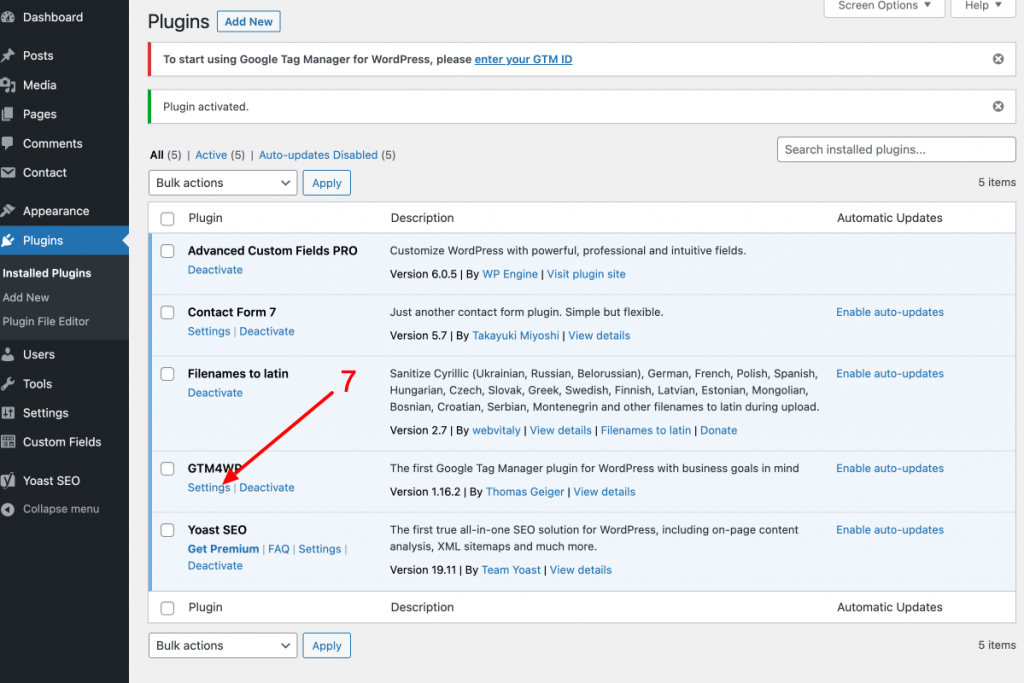Check the GTM4WP plugin checkbox
The height and width of the screenshot is (683, 1024).
[168, 469]
